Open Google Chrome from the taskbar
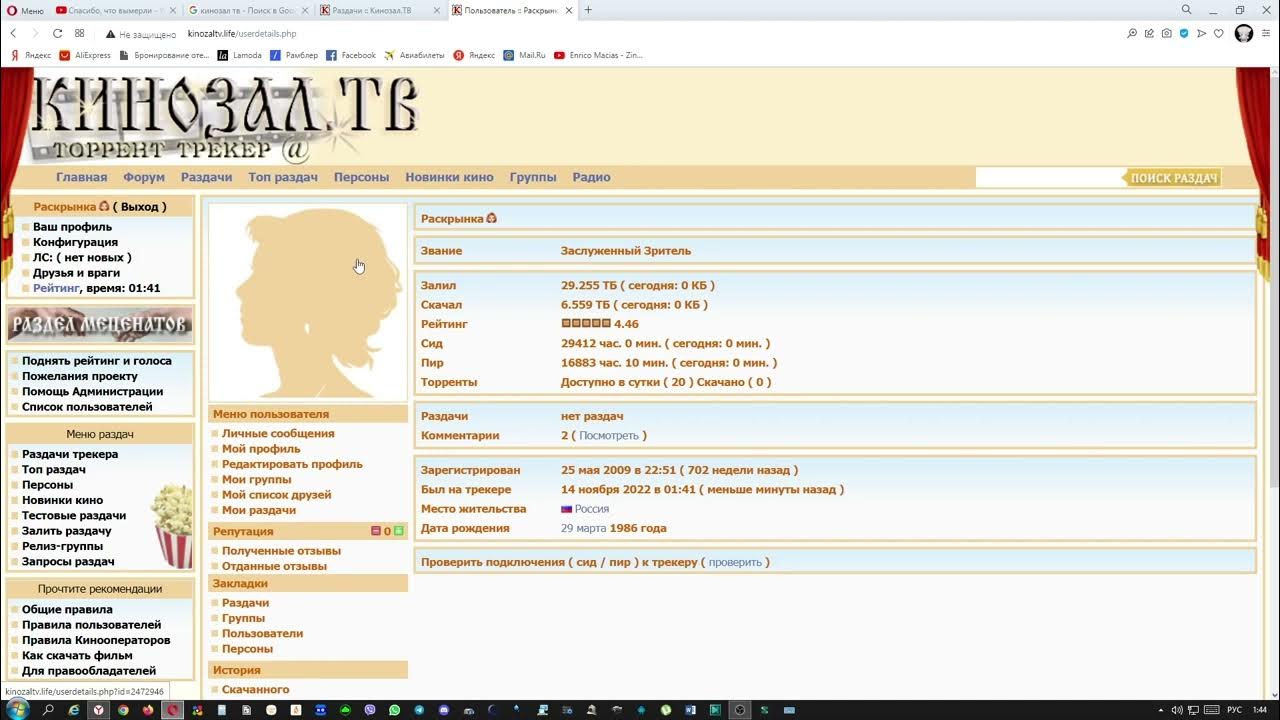The image size is (1280, 720). click(x=123, y=710)
